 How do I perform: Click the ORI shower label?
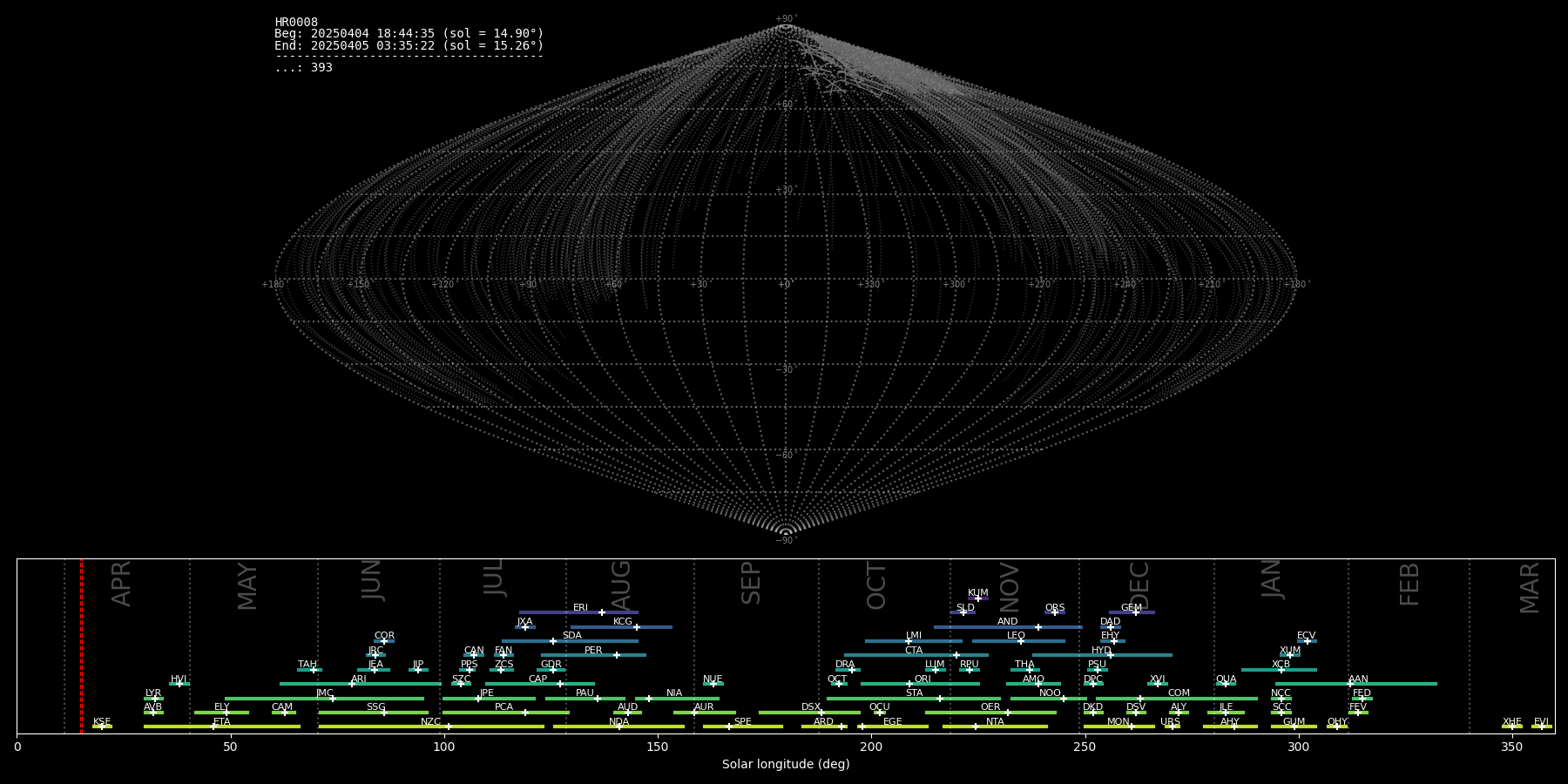pos(923,679)
